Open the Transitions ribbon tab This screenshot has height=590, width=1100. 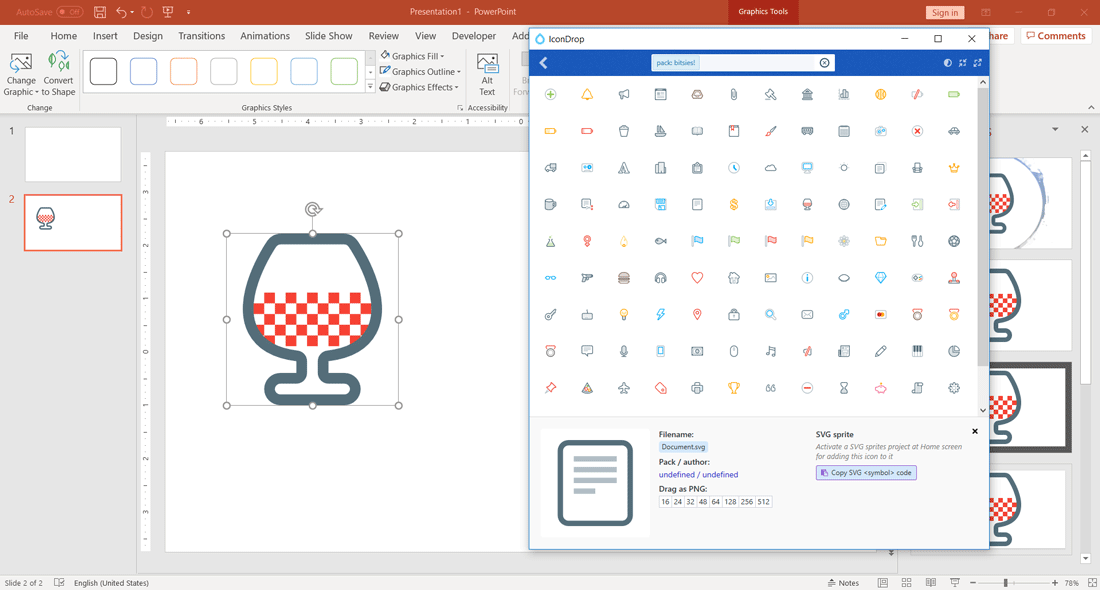click(x=201, y=36)
